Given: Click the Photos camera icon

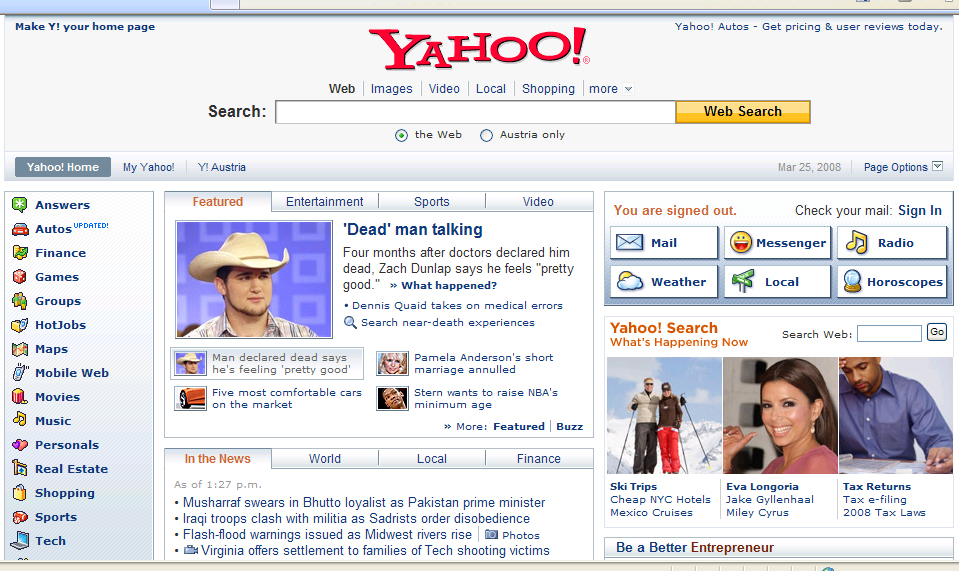Looking at the screenshot, I should 491,534.
